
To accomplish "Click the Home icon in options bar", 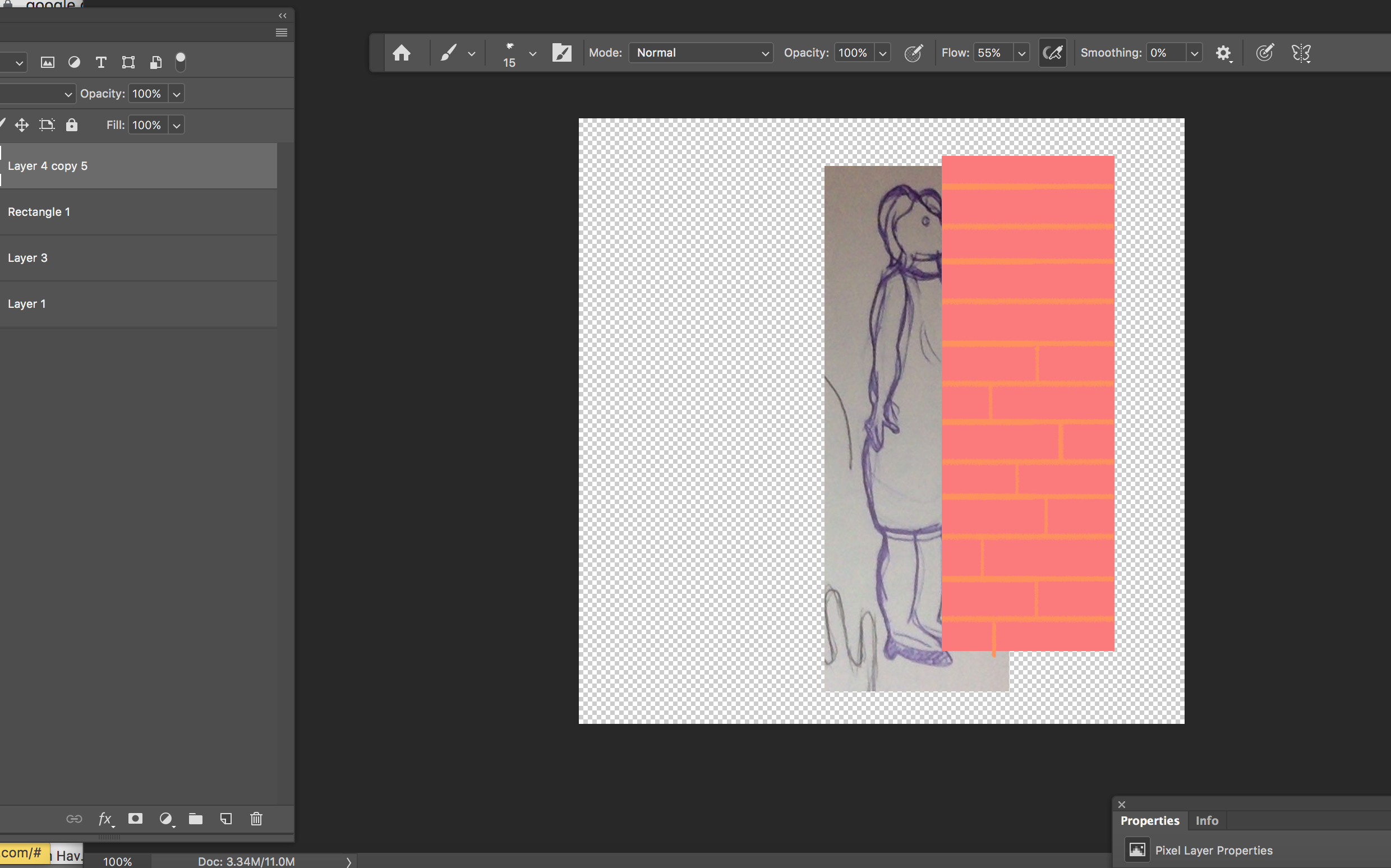I will (x=401, y=53).
